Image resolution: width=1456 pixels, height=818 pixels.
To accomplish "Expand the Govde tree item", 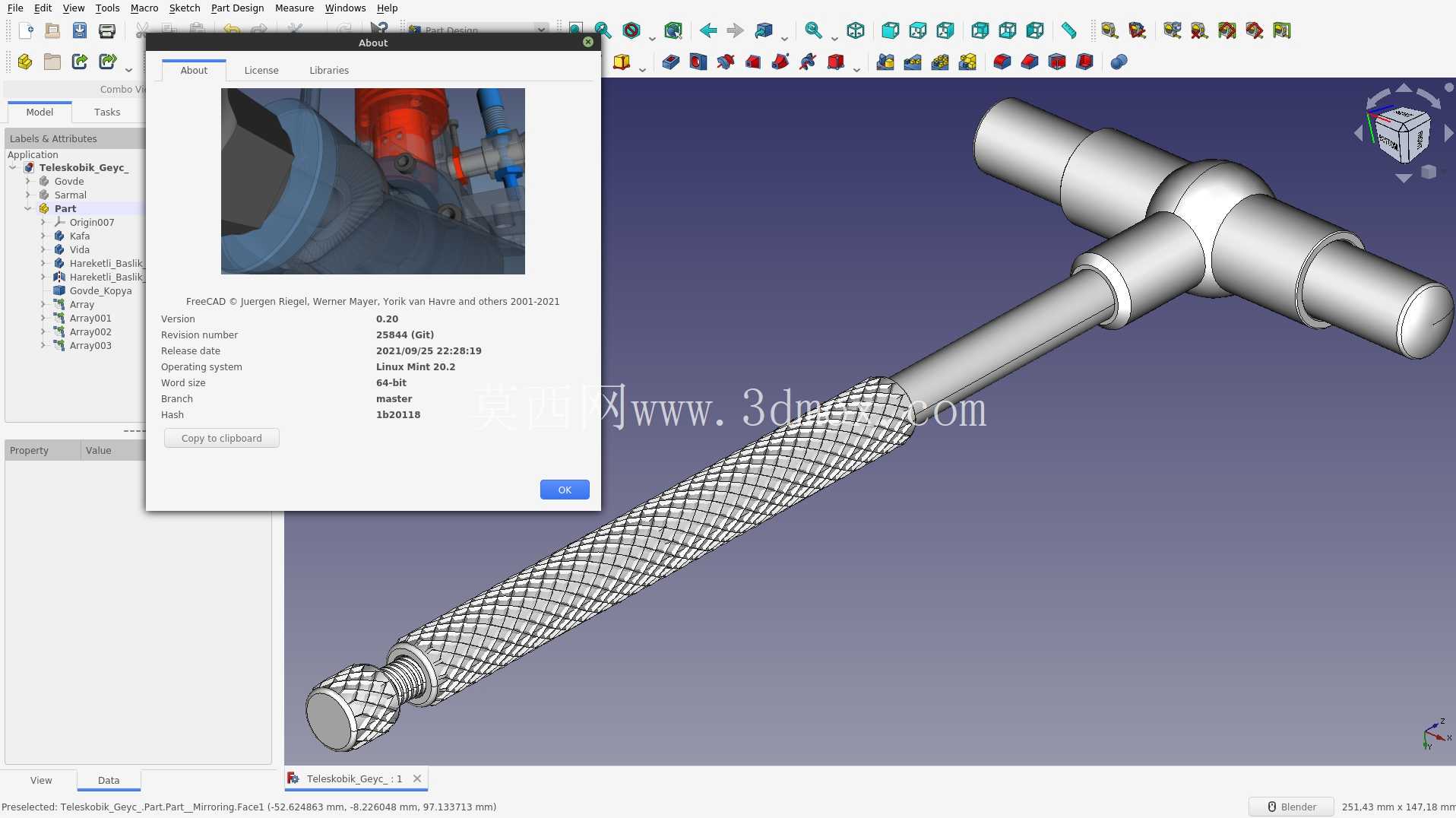I will [x=28, y=181].
